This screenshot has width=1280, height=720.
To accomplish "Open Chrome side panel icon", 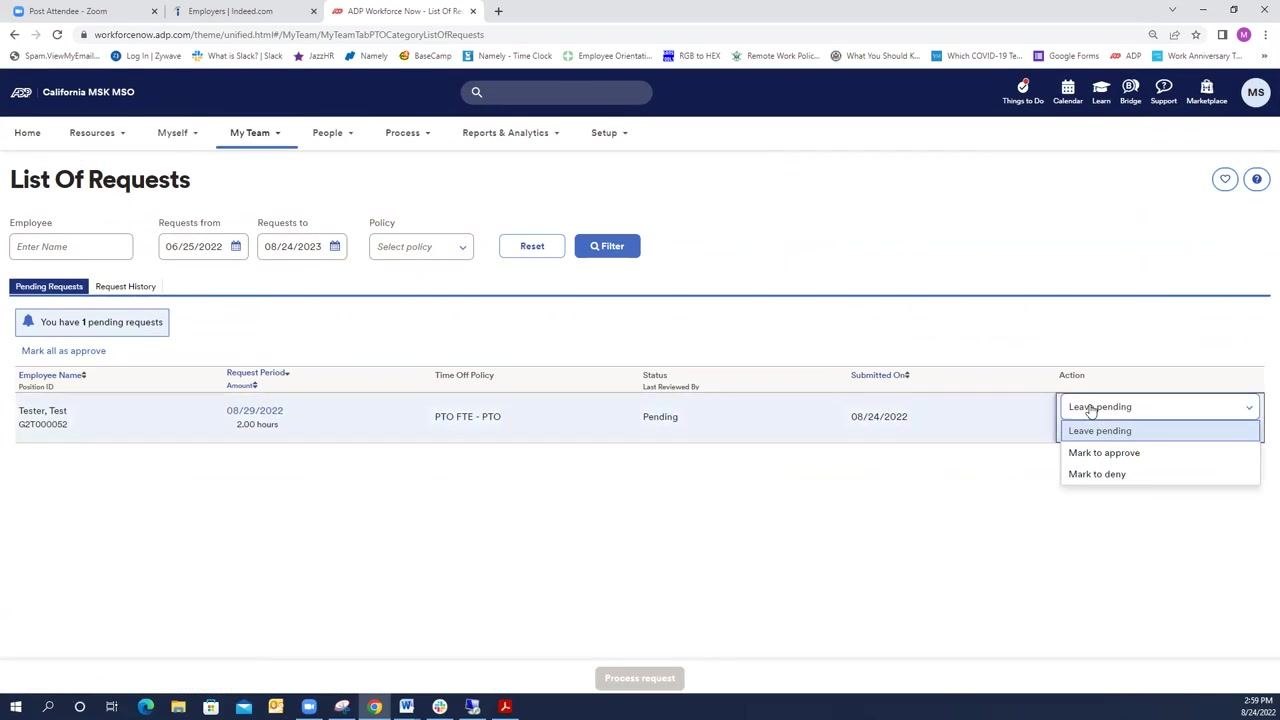I will 1222,35.
